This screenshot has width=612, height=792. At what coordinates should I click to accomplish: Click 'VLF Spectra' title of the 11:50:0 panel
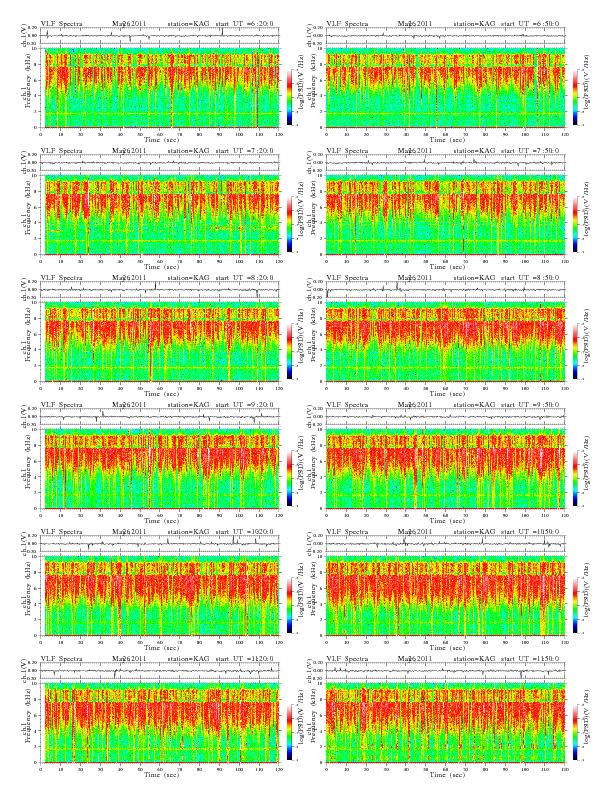pyautogui.click(x=347, y=659)
